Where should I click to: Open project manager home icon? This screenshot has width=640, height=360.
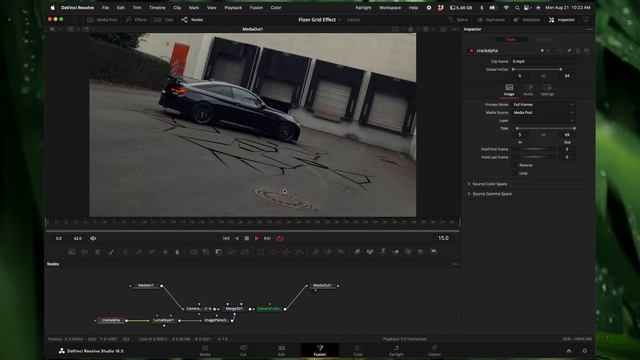point(569,351)
